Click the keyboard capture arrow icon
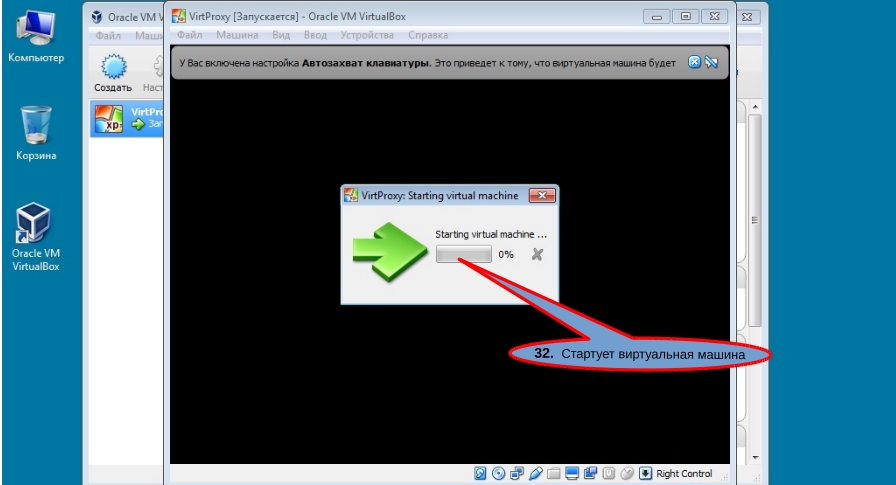The width and height of the screenshot is (896, 485). 645,473
